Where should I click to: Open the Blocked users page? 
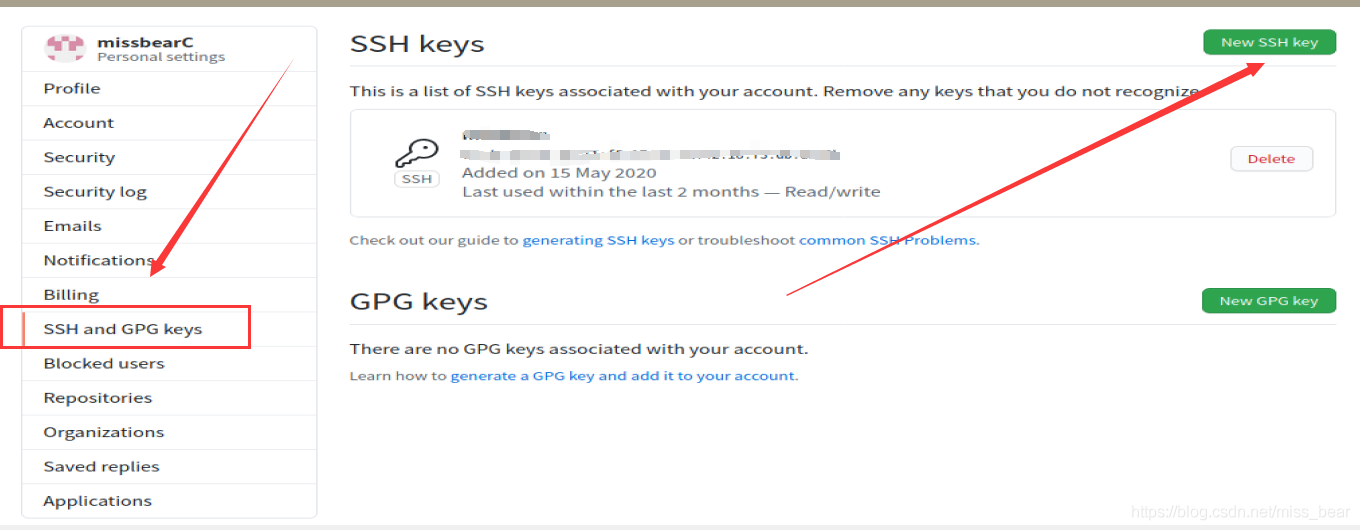pos(104,363)
